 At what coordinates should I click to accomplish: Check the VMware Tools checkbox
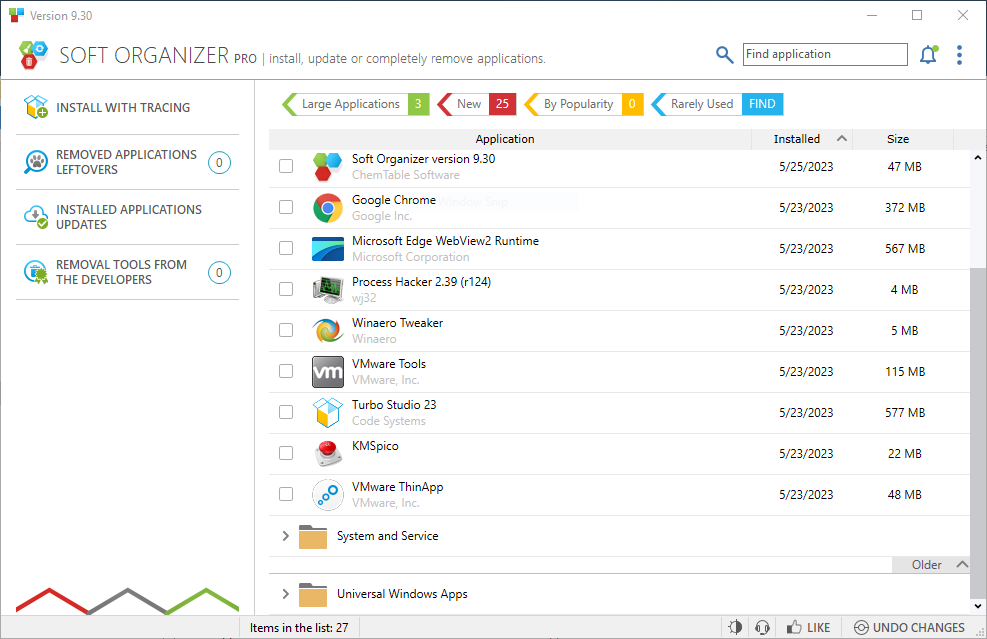(286, 370)
